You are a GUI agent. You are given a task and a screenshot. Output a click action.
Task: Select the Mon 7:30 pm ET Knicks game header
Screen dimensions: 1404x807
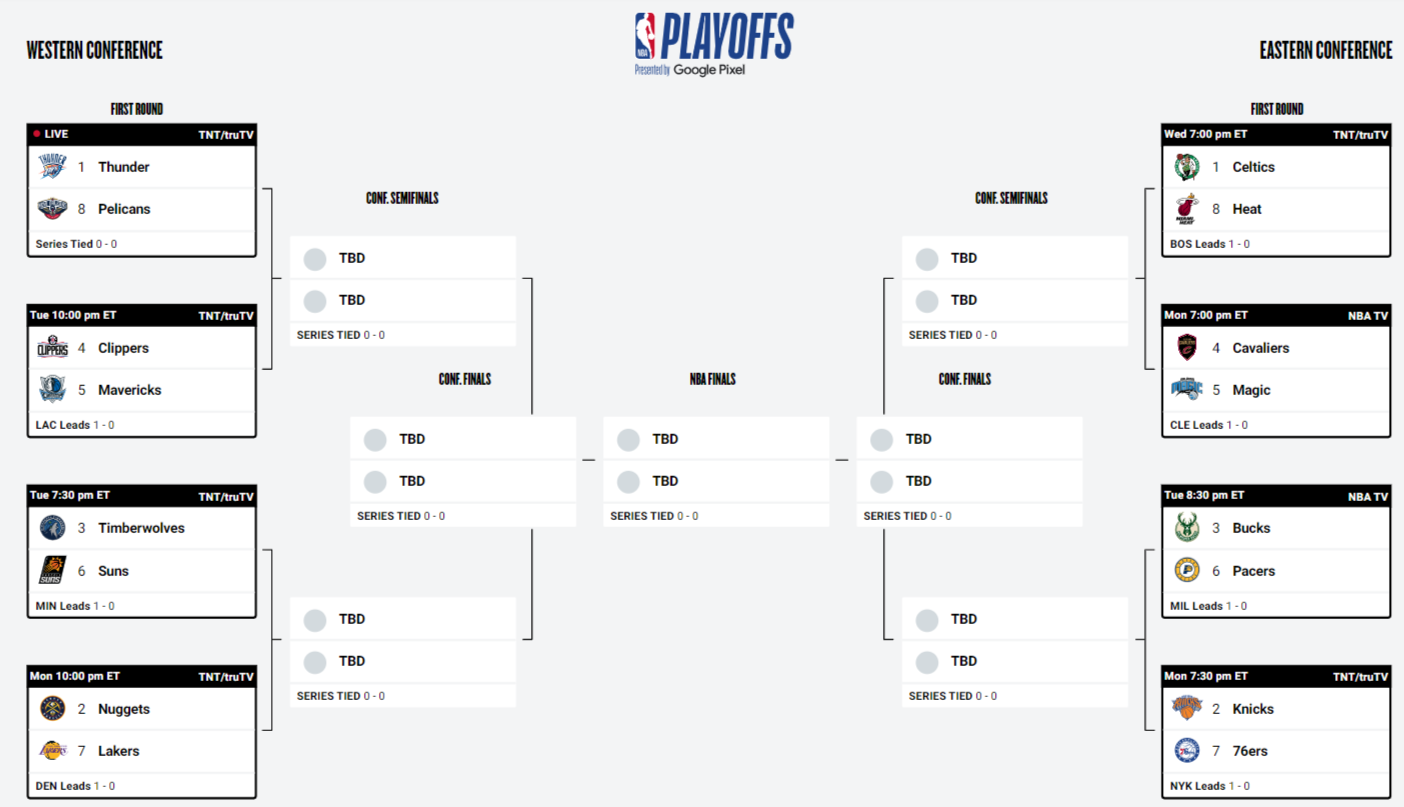click(1276, 676)
